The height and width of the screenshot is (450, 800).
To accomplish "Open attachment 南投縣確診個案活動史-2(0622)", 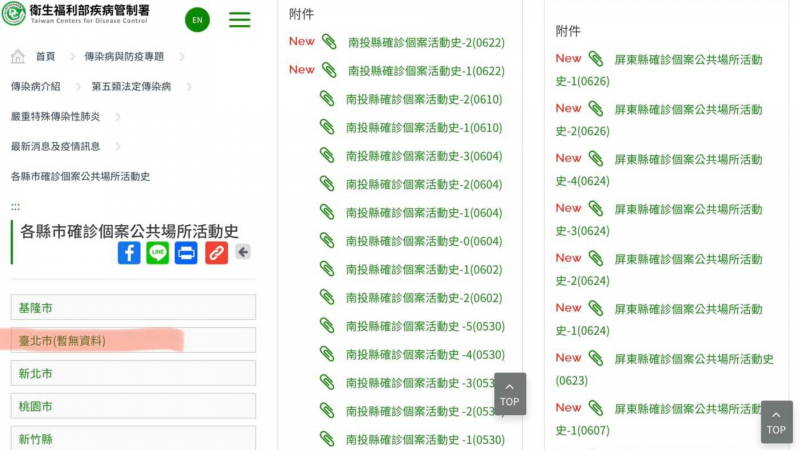I will point(425,43).
